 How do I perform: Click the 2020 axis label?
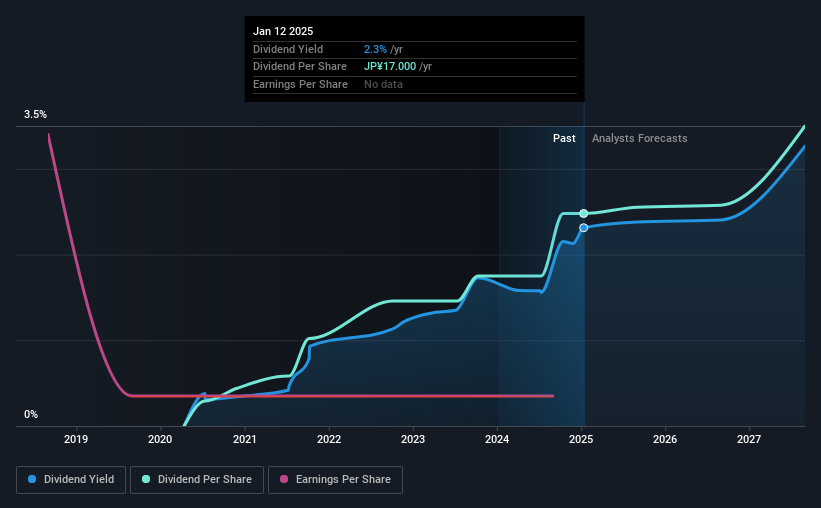(160, 439)
